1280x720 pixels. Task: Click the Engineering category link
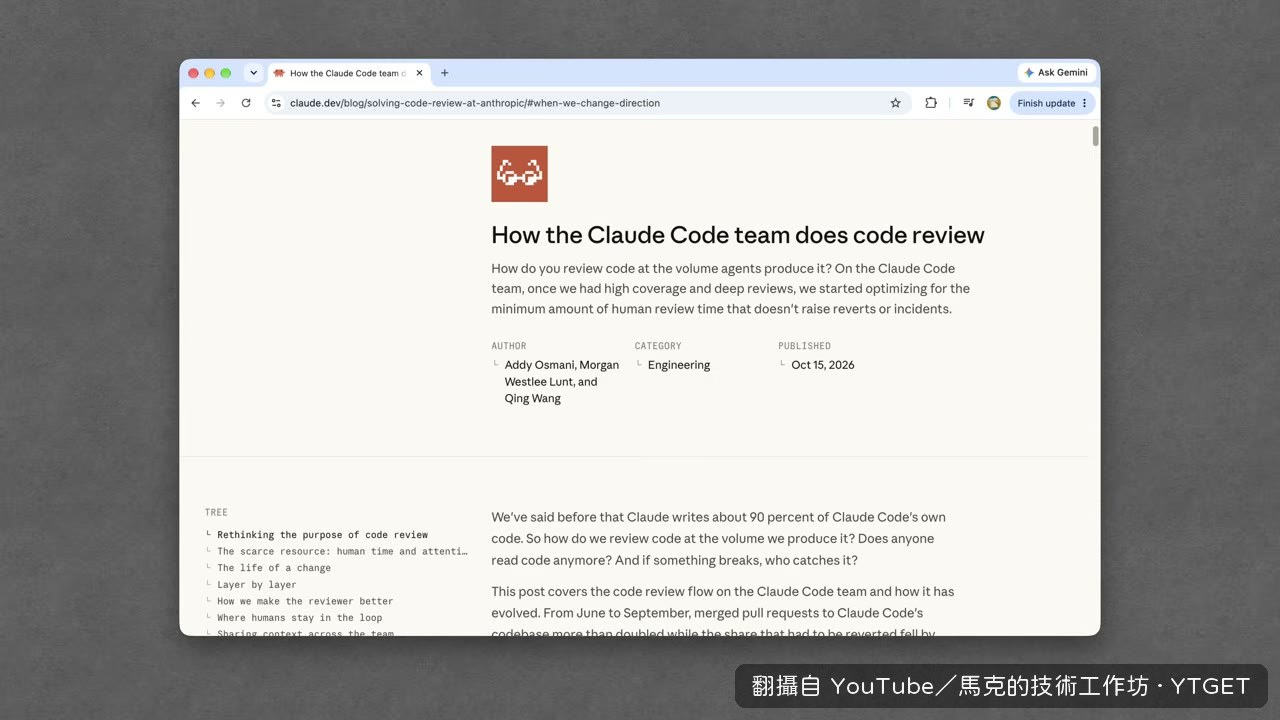tap(679, 365)
